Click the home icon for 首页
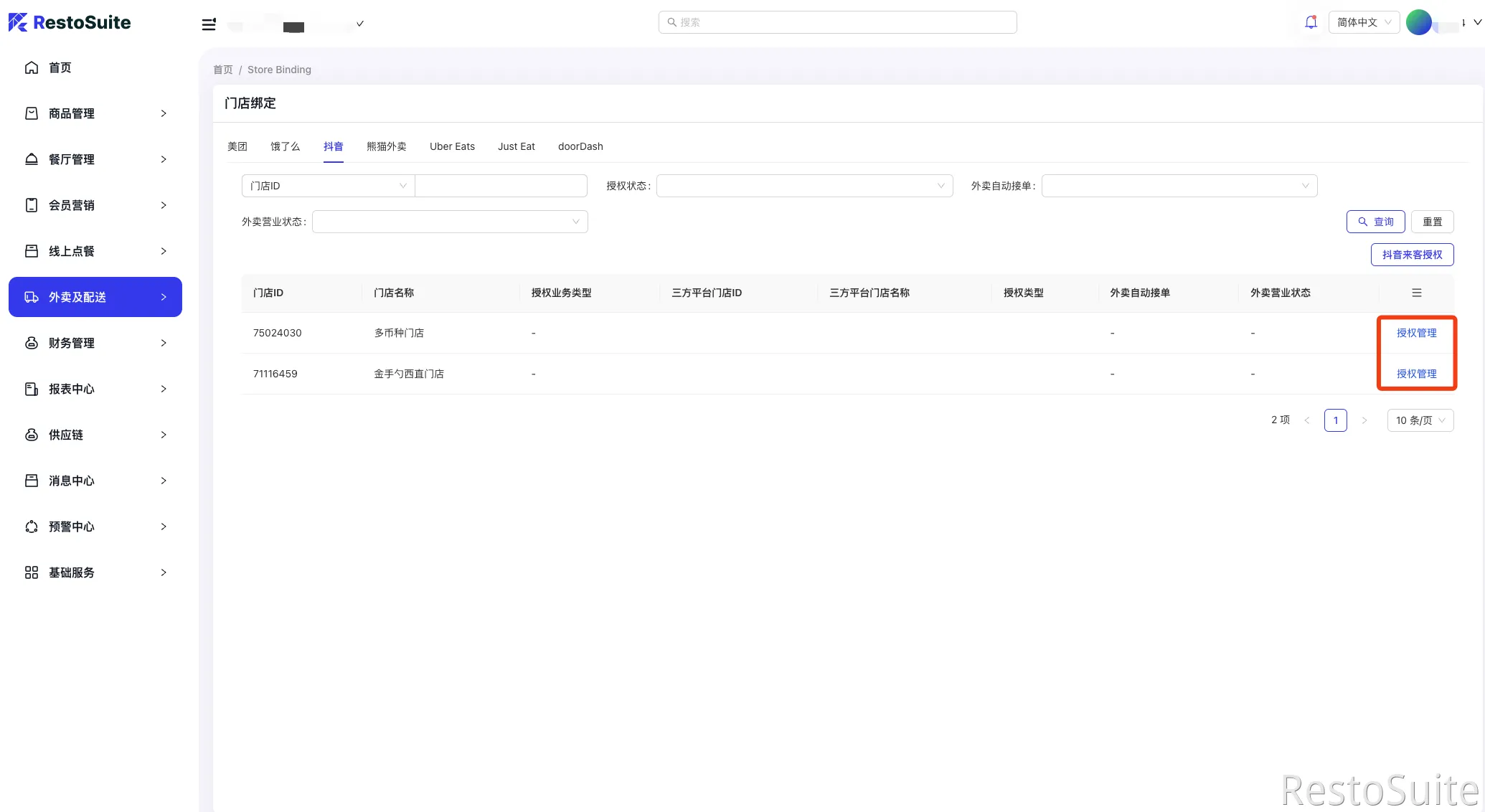This screenshot has width=1485, height=812. tap(32, 67)
